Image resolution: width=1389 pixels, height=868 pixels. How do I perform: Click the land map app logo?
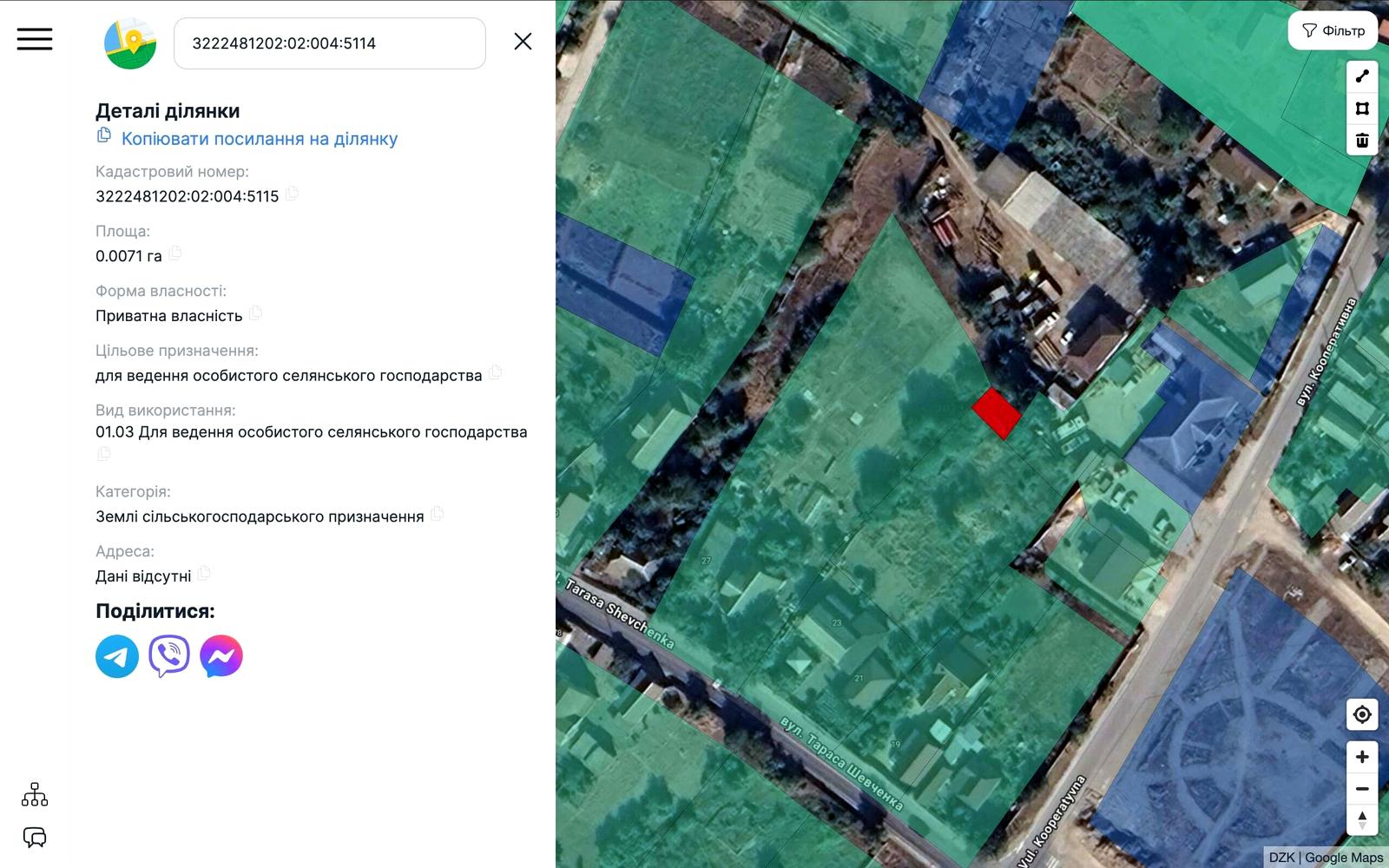[130, 43]
